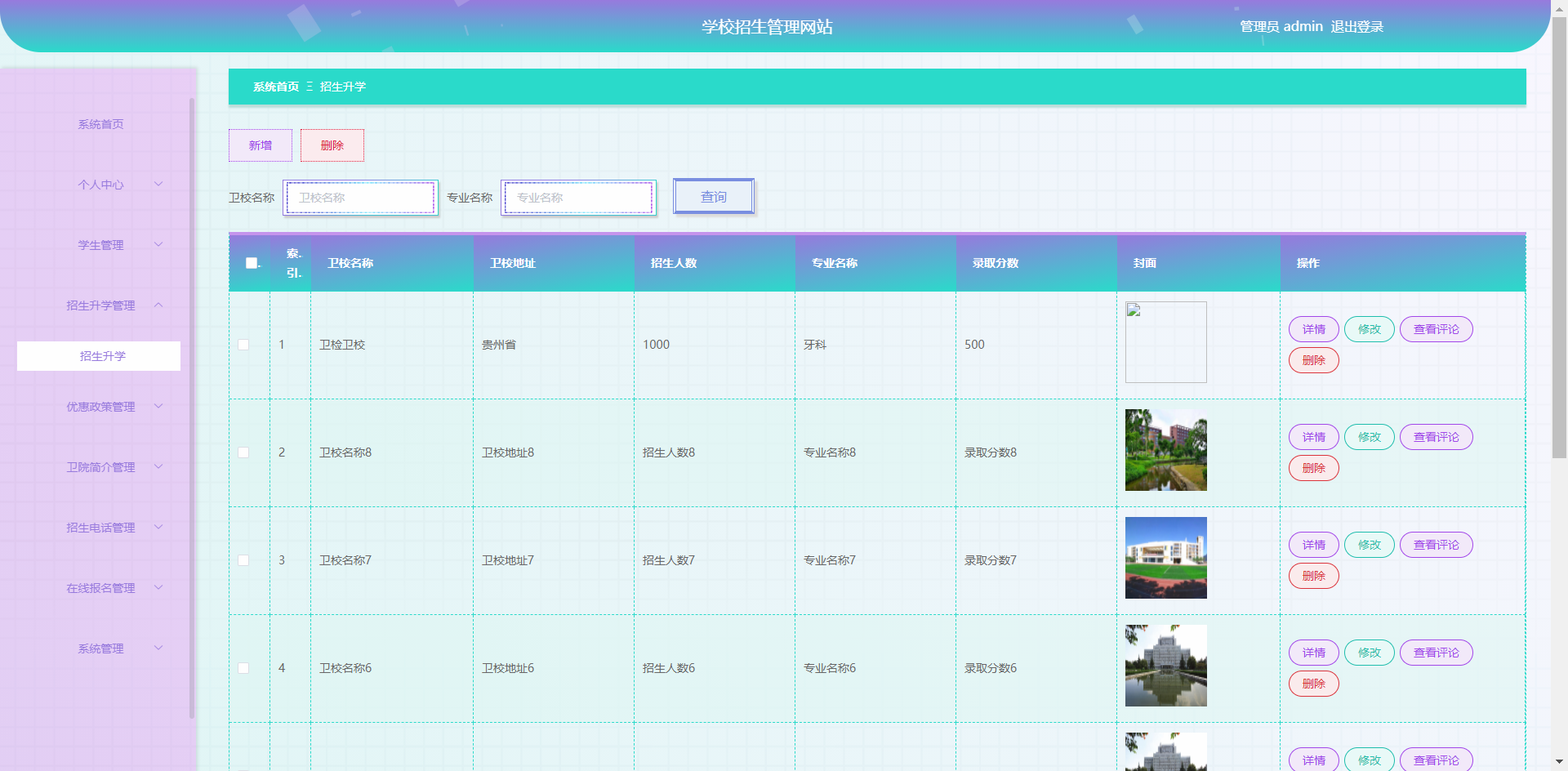Expand the 个人中心 sidebar menu

pyautogui.click(x=100, y=185)
